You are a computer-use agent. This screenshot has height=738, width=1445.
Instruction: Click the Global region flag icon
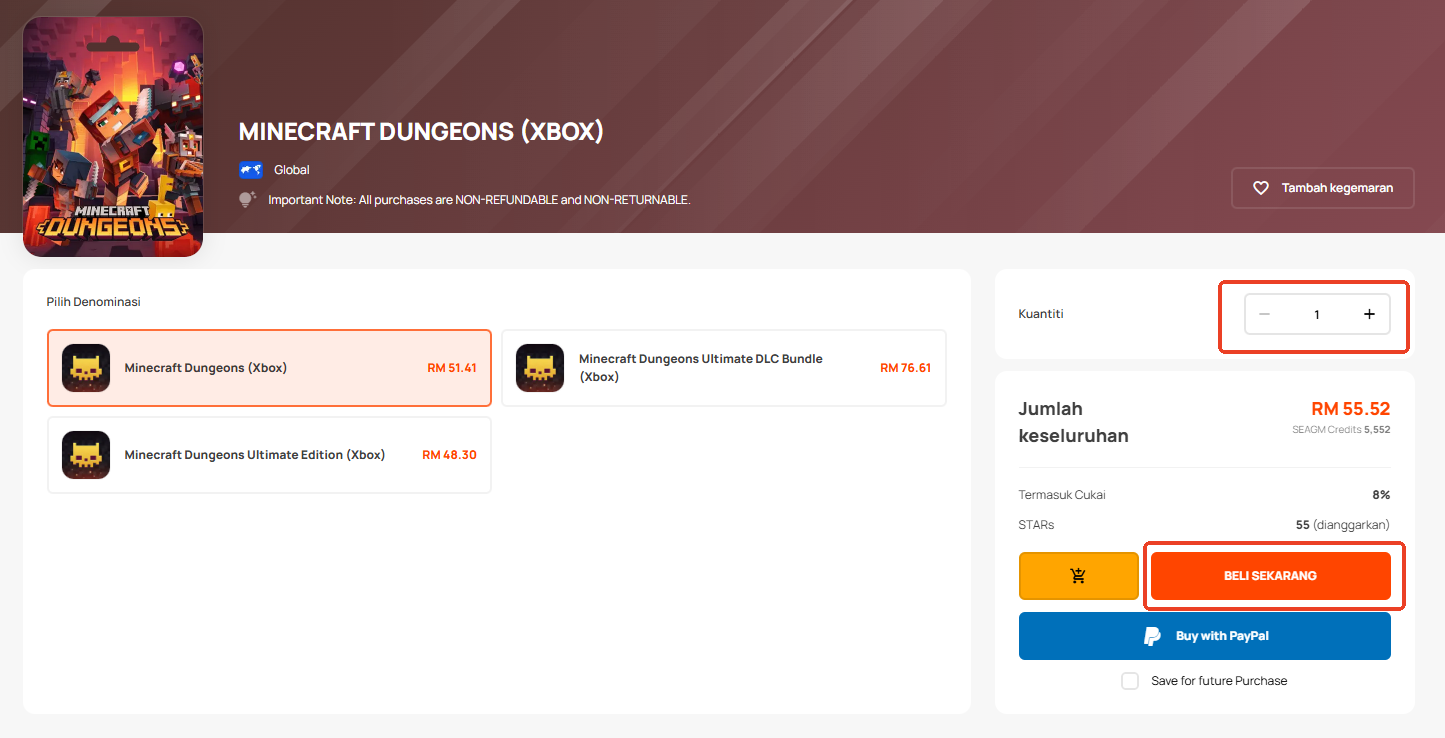click(250, 170)
